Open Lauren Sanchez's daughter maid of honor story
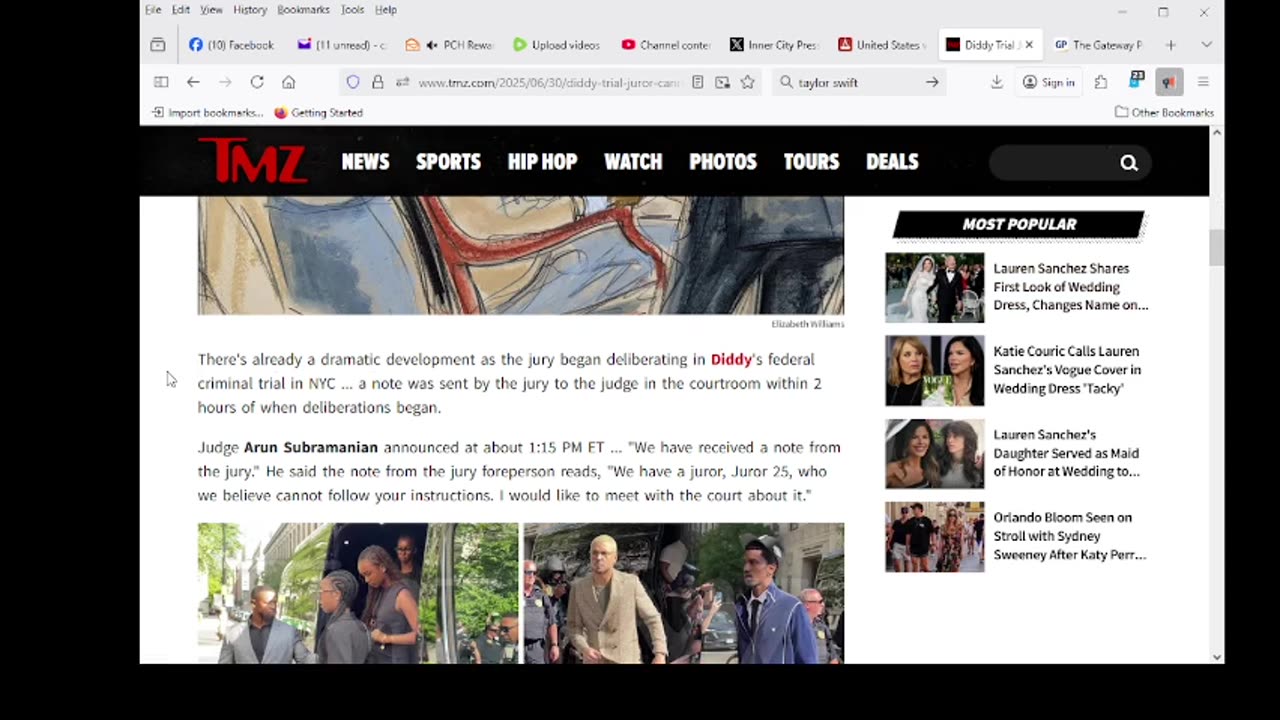1280x720 pixels. coord(1017,454)
